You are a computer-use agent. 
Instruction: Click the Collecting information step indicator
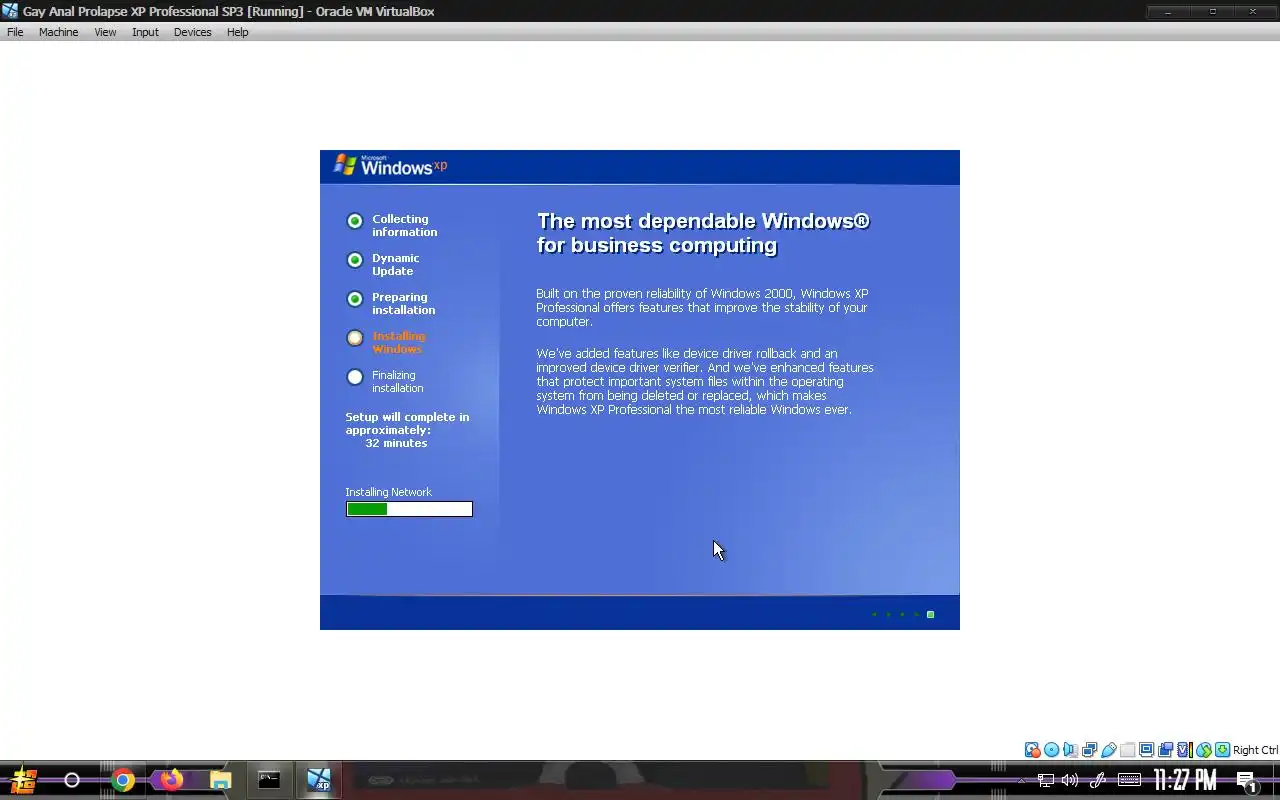(x=354, y=221)
